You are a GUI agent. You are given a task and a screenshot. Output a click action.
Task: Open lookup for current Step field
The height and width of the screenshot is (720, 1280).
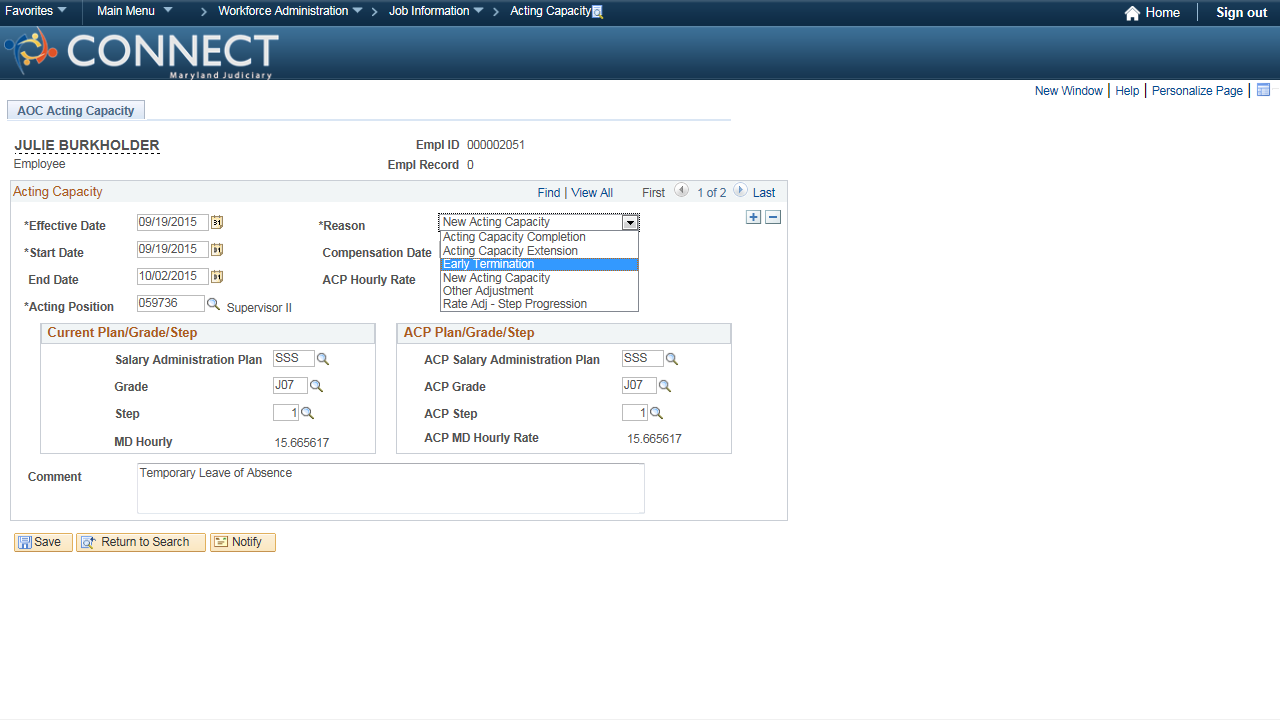(x=307, y=413)
